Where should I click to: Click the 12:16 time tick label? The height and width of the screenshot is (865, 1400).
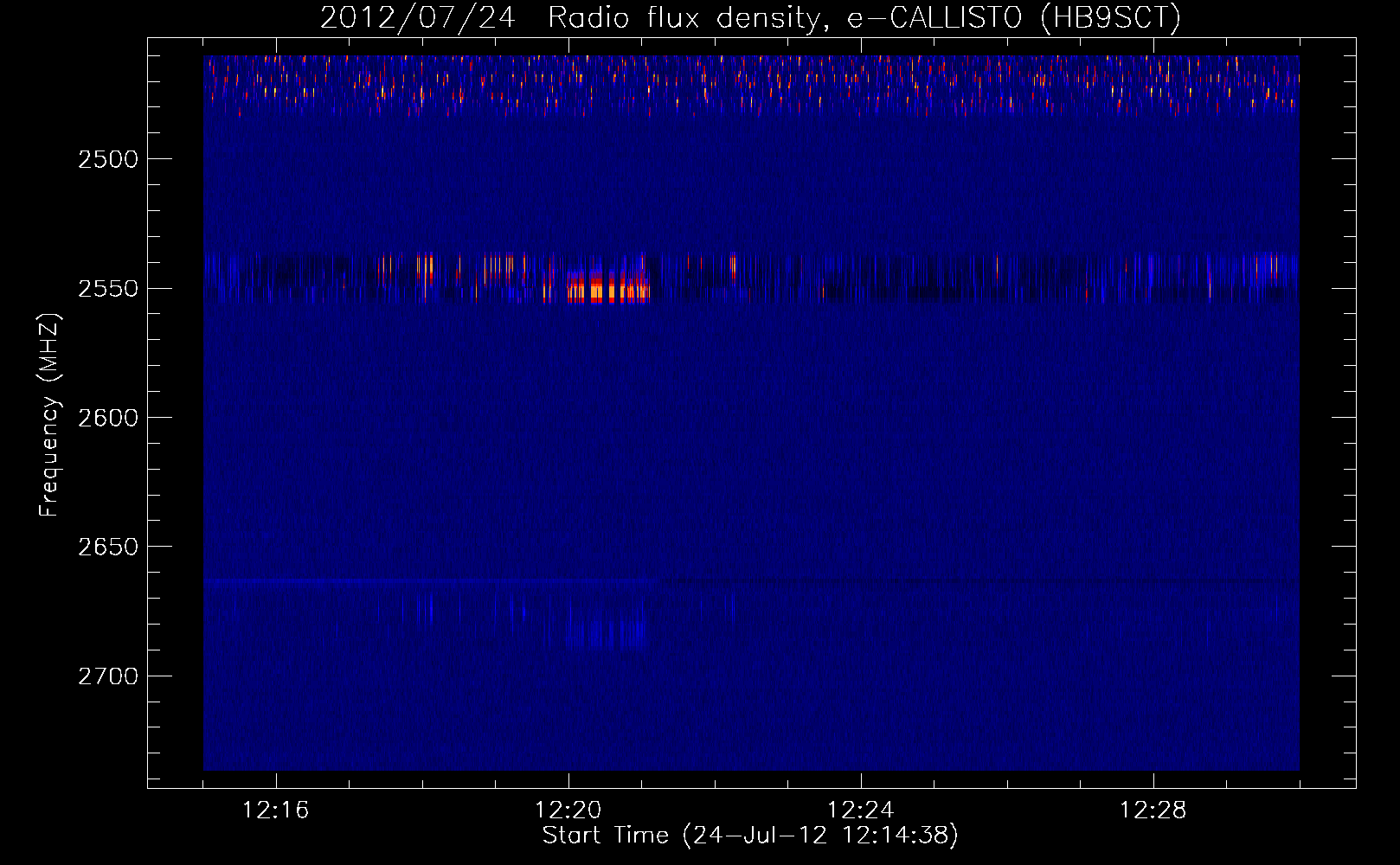[x=276, y=811]
